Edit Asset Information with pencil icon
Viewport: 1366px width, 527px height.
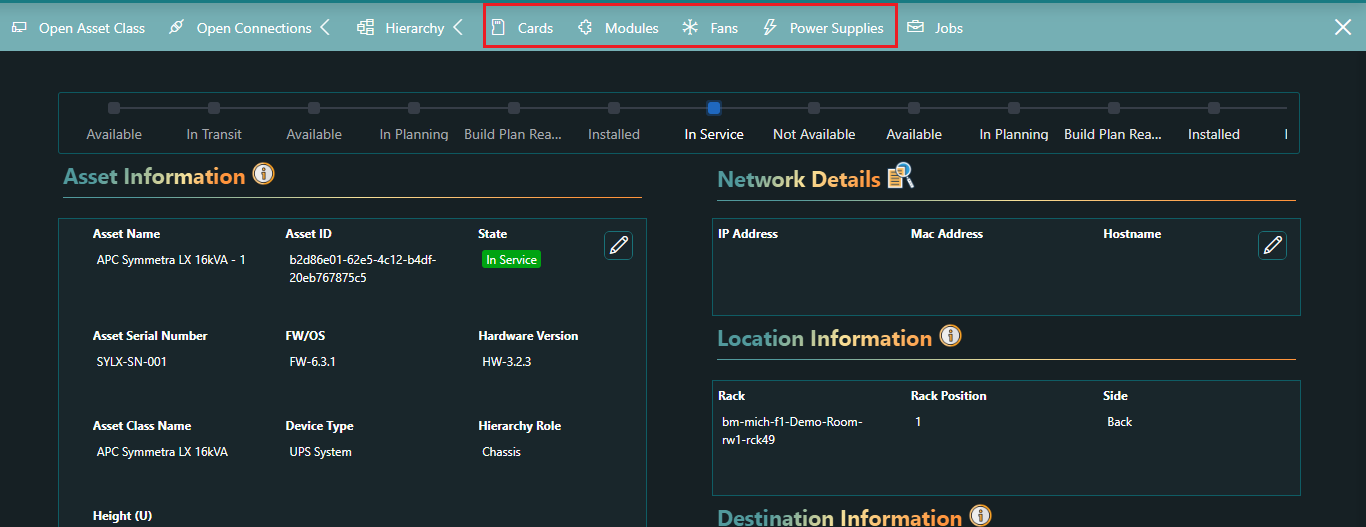[x=618, y=245]
